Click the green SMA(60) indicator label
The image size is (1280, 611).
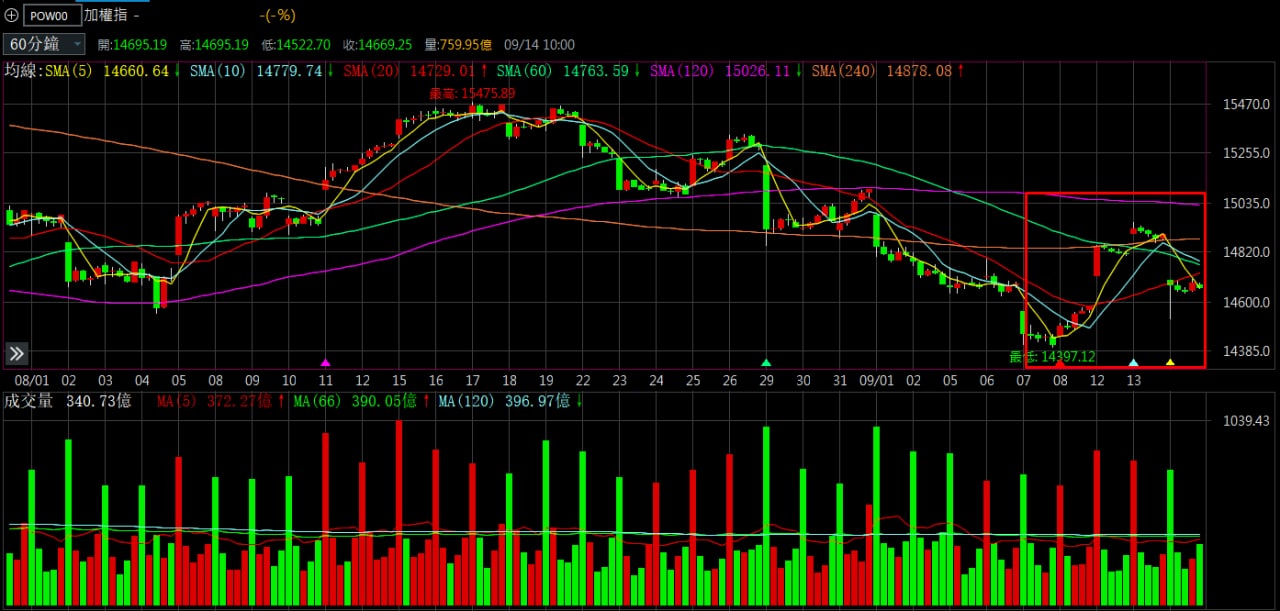pos(526,71)
